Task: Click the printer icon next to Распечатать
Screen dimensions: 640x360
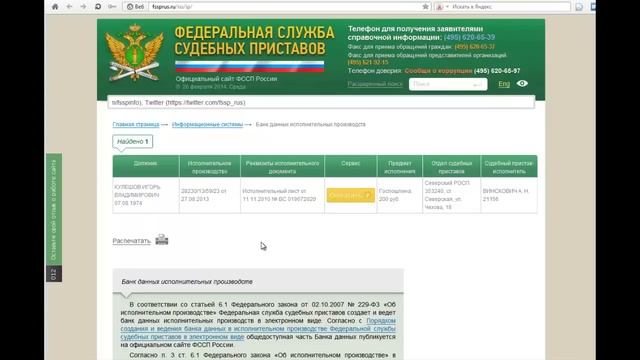Action: (162, 239)
